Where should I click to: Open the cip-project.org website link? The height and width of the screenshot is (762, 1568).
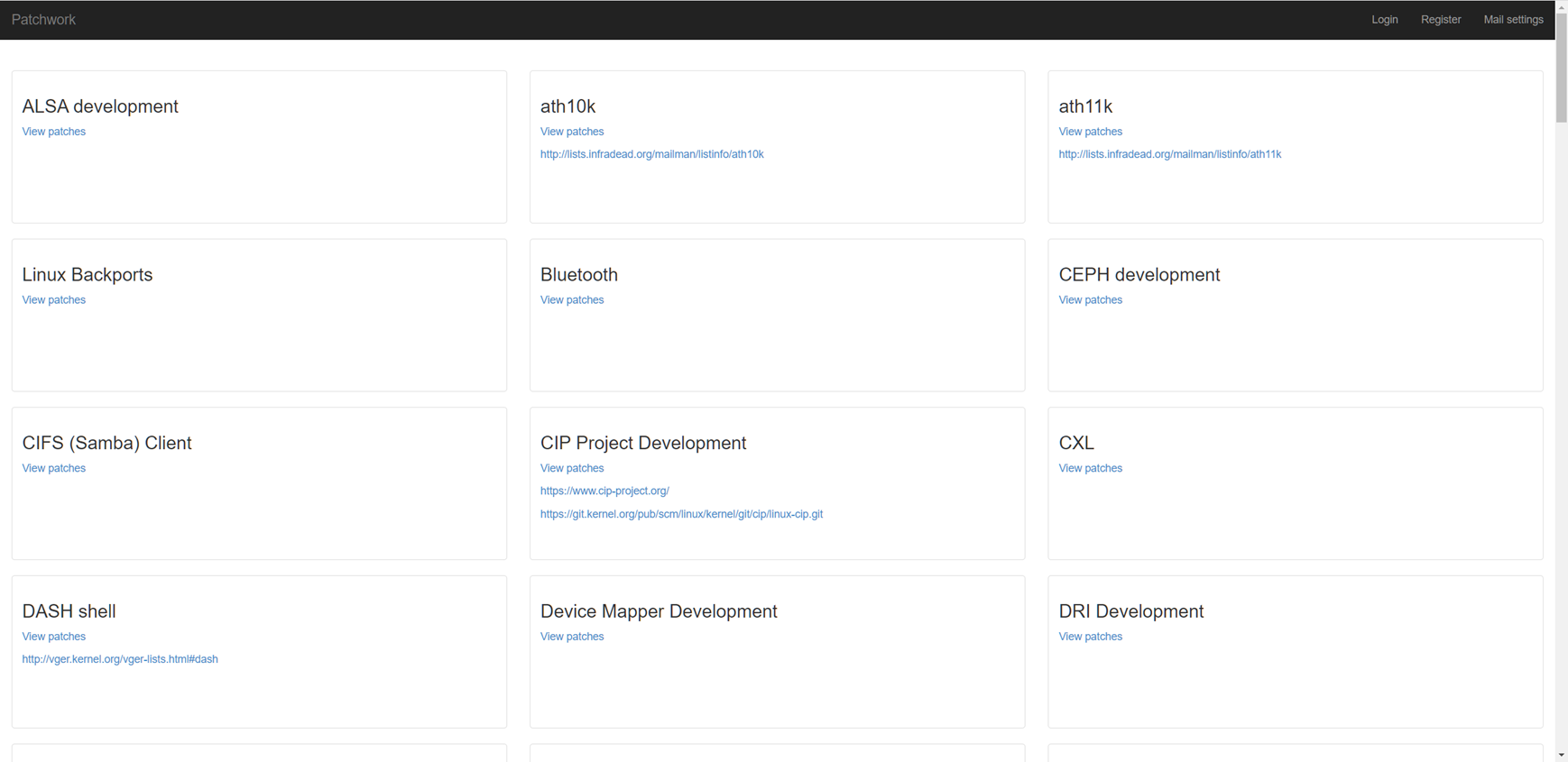(x=604, y=491)
